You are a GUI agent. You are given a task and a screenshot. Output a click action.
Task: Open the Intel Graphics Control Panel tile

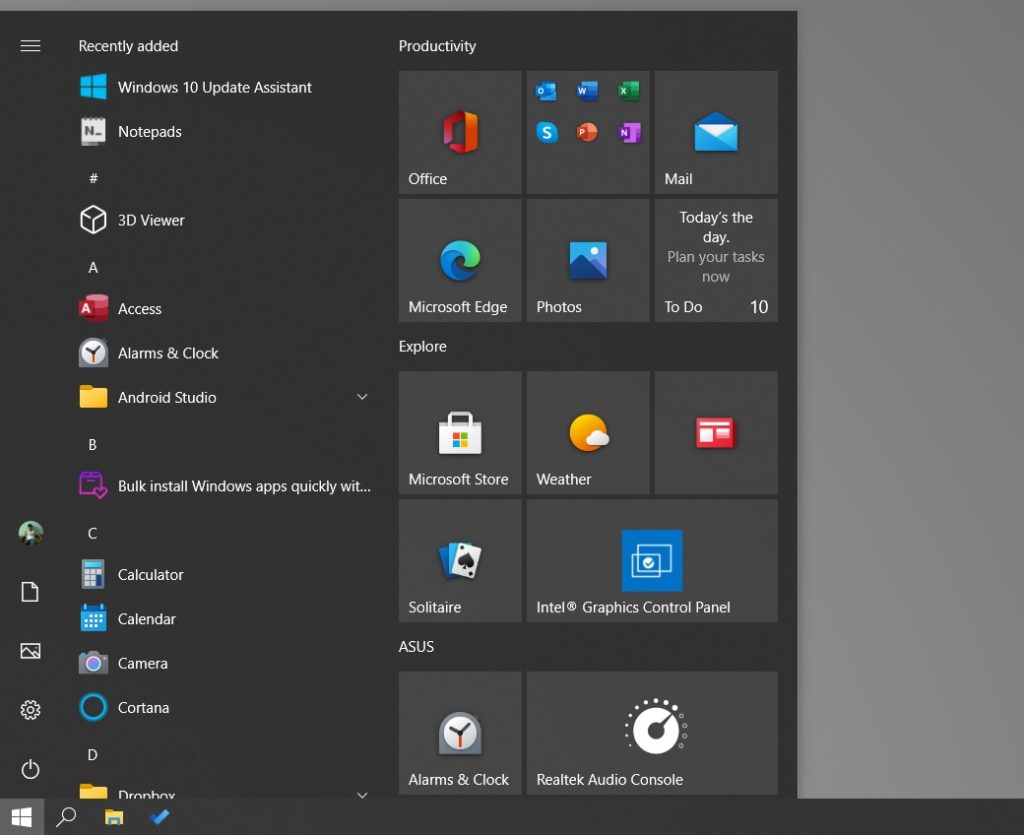(x=651, y=559)
